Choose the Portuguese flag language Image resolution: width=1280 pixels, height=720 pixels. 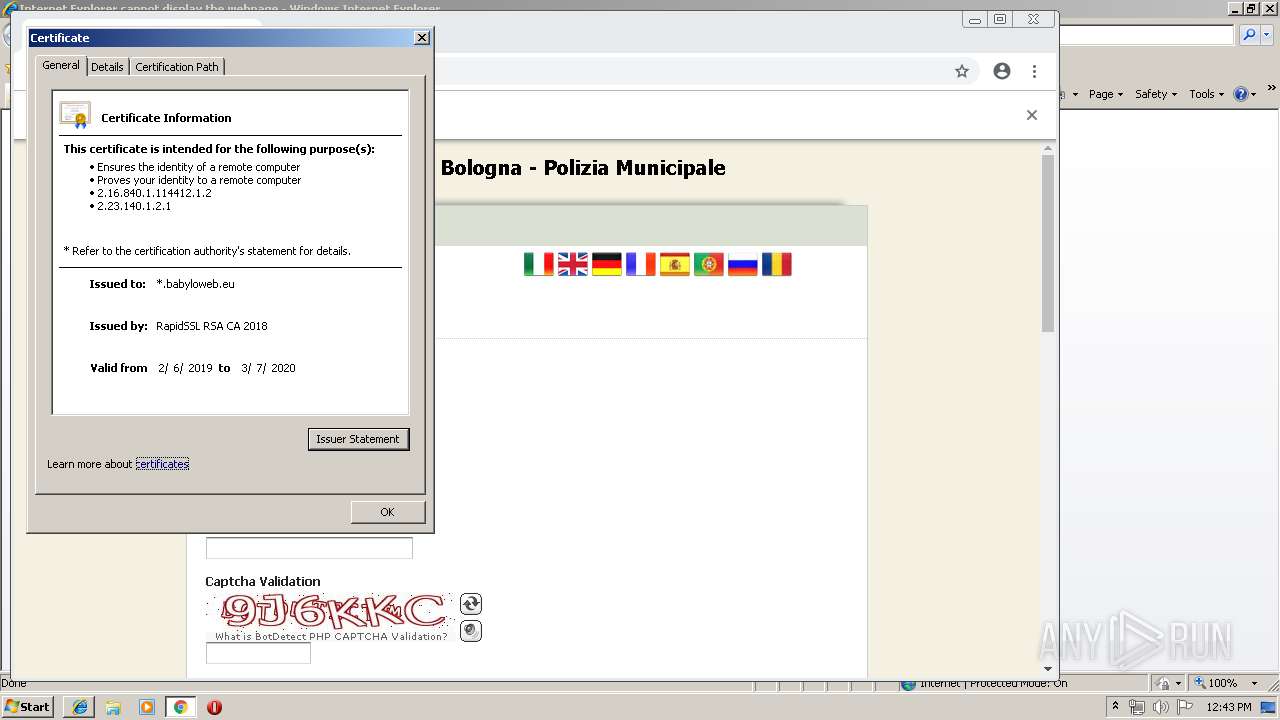pyautogui.click(x=708, y=264)
